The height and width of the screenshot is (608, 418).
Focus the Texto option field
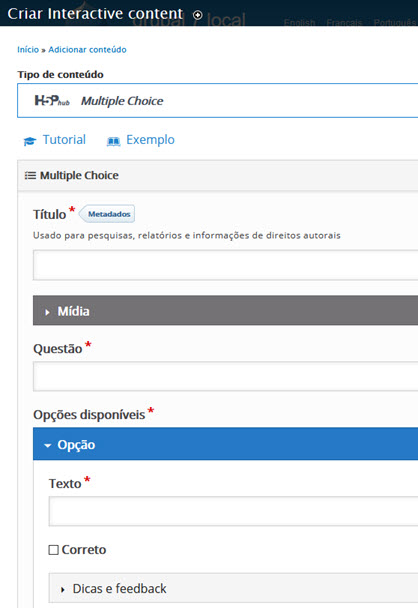click(233, 511)
